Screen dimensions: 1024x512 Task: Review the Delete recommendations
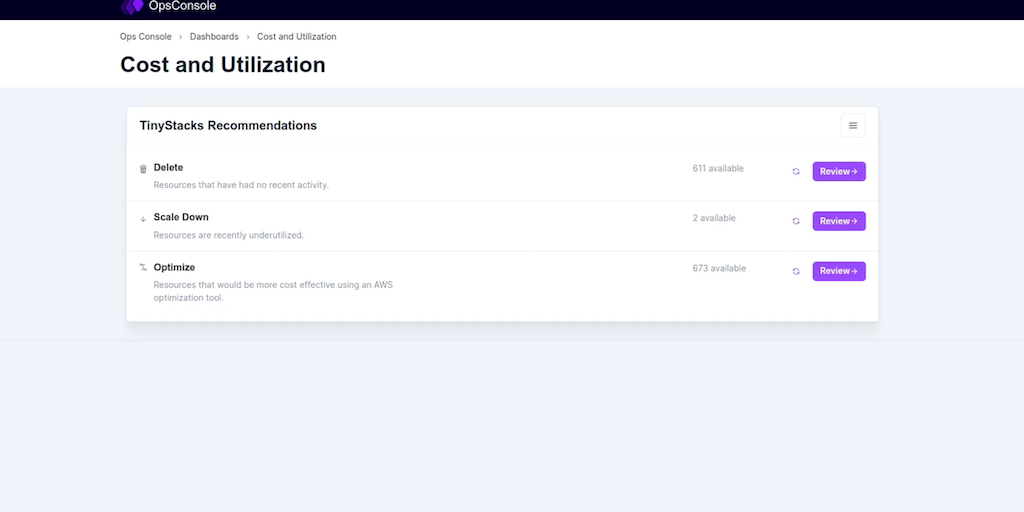(x=839, y=172)
